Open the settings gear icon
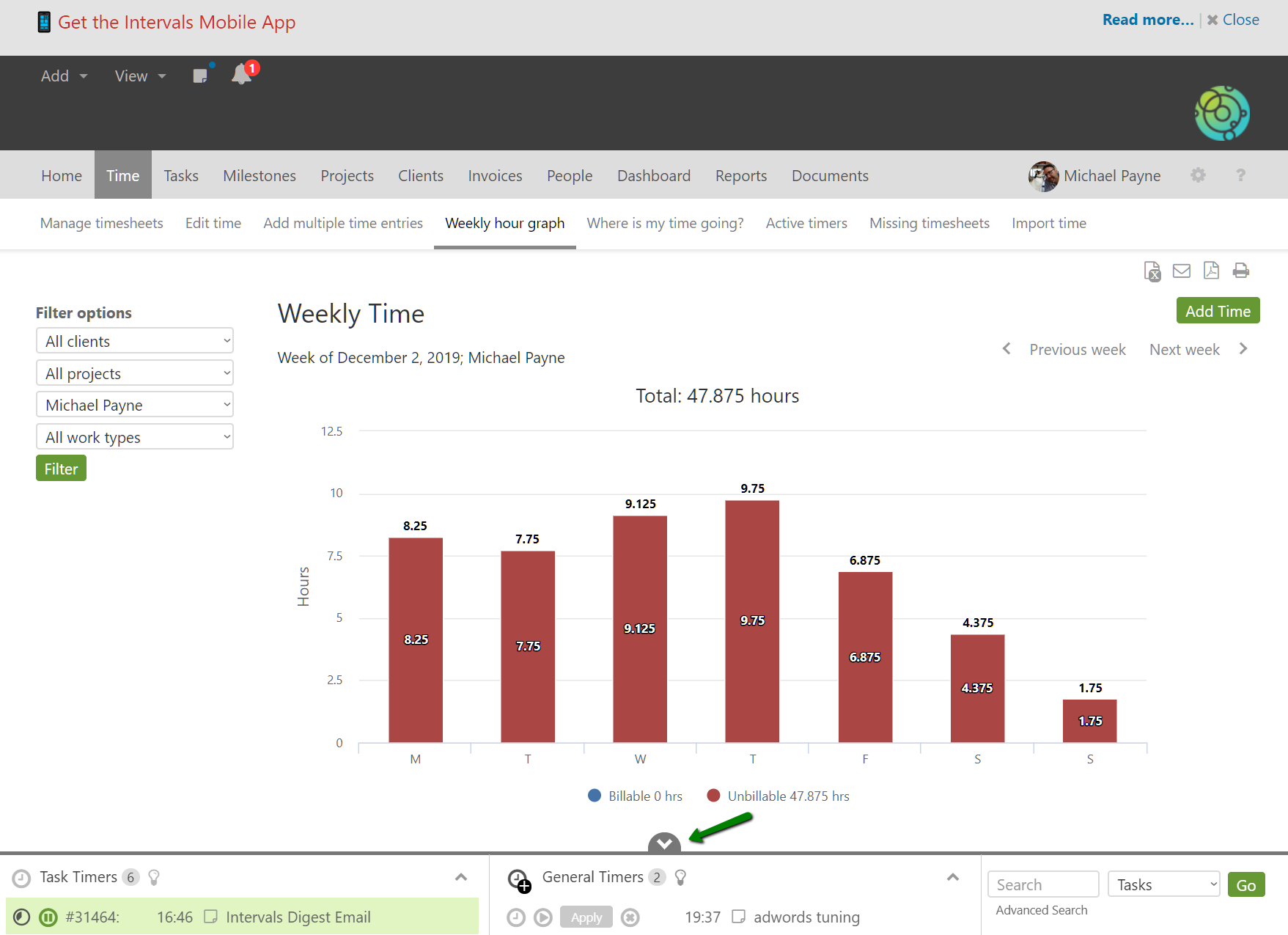This screenshot has width=1288, height=935. click(1198, 175)
